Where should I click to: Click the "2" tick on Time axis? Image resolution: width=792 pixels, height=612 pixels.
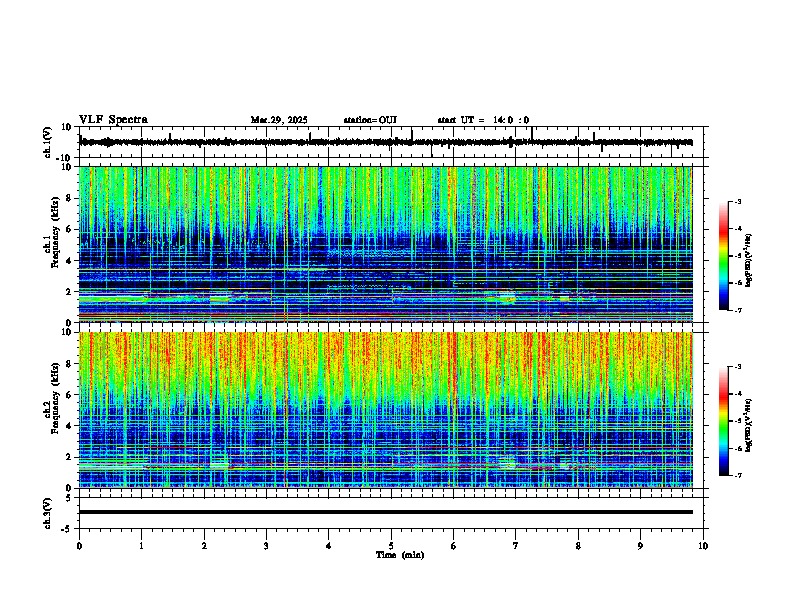204,546
